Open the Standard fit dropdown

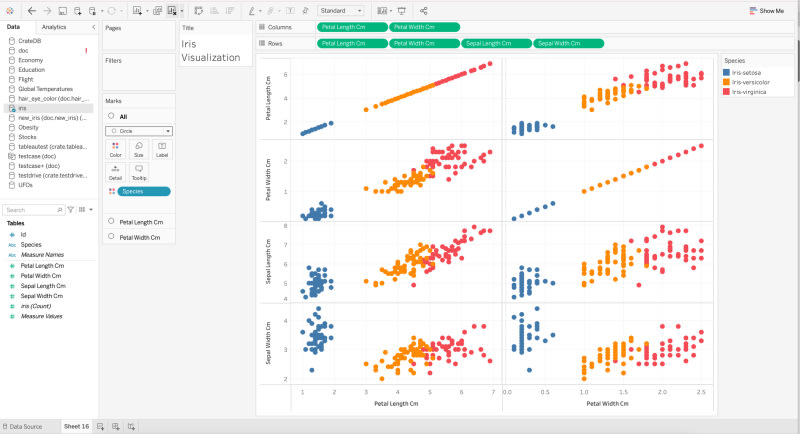tap(341, 11)
